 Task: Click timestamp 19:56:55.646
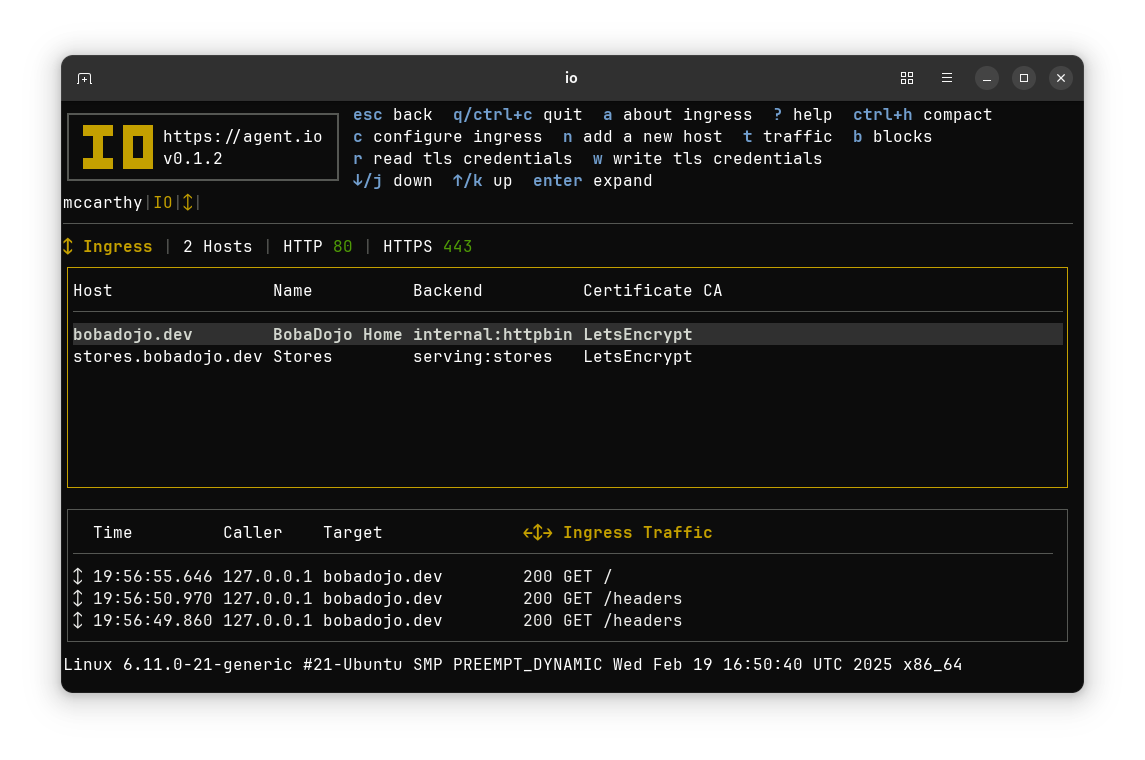tap(153, 577)
